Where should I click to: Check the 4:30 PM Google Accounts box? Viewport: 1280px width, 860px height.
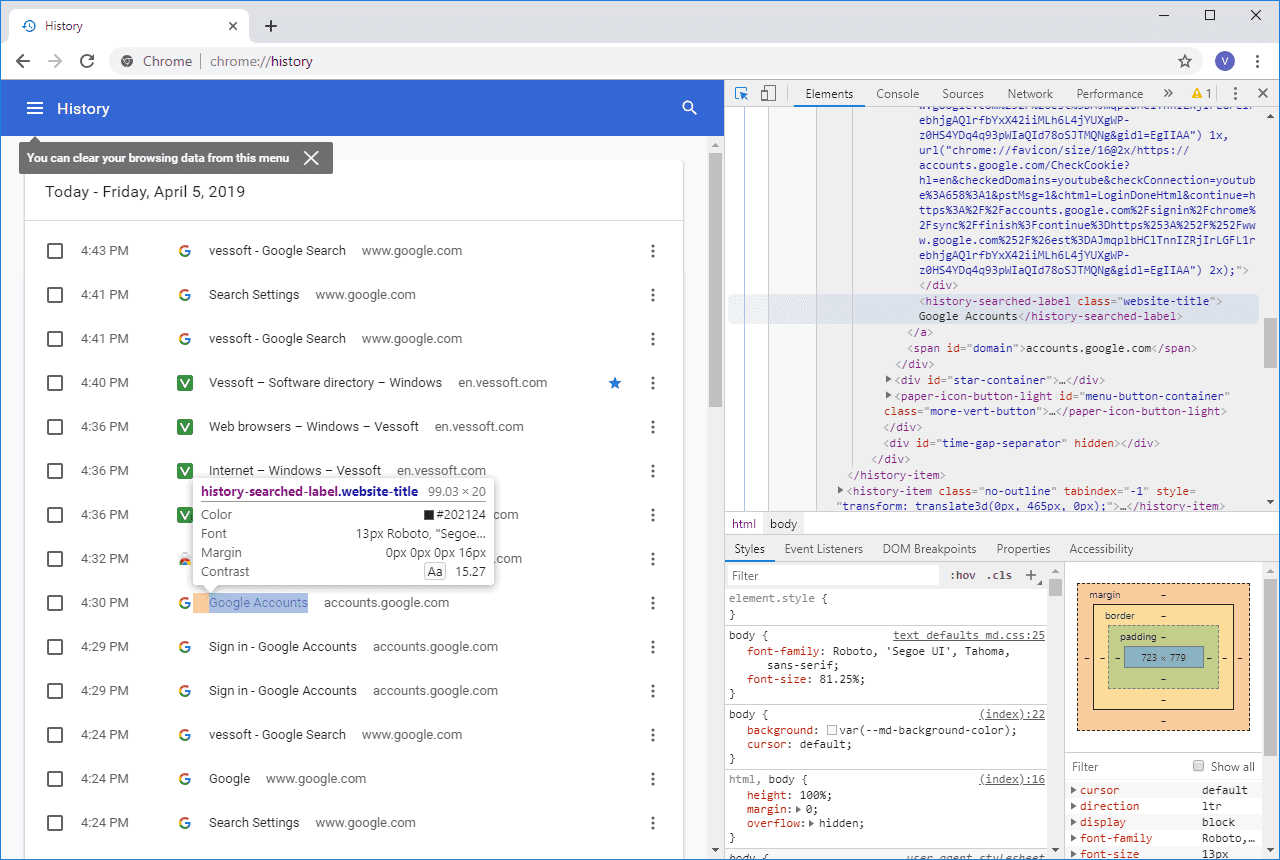[x=55, y=603]
